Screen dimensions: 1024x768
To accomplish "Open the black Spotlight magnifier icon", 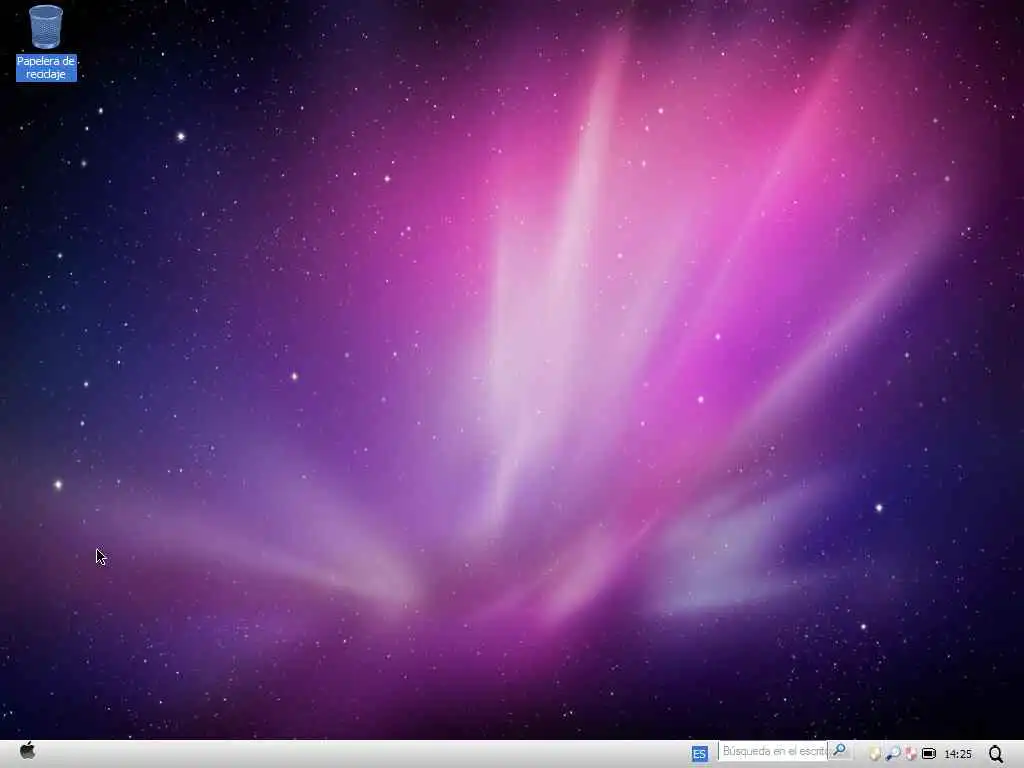I will (x=996, y=754).
